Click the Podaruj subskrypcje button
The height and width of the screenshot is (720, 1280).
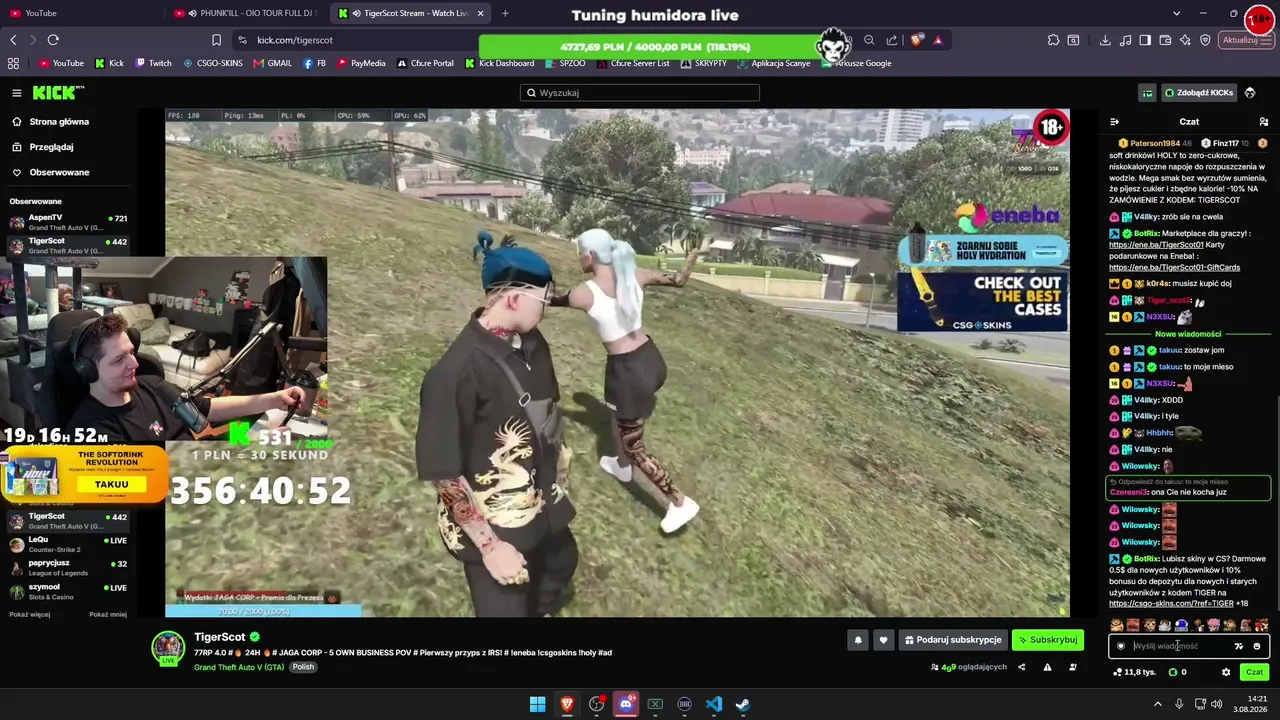[952, 640]
